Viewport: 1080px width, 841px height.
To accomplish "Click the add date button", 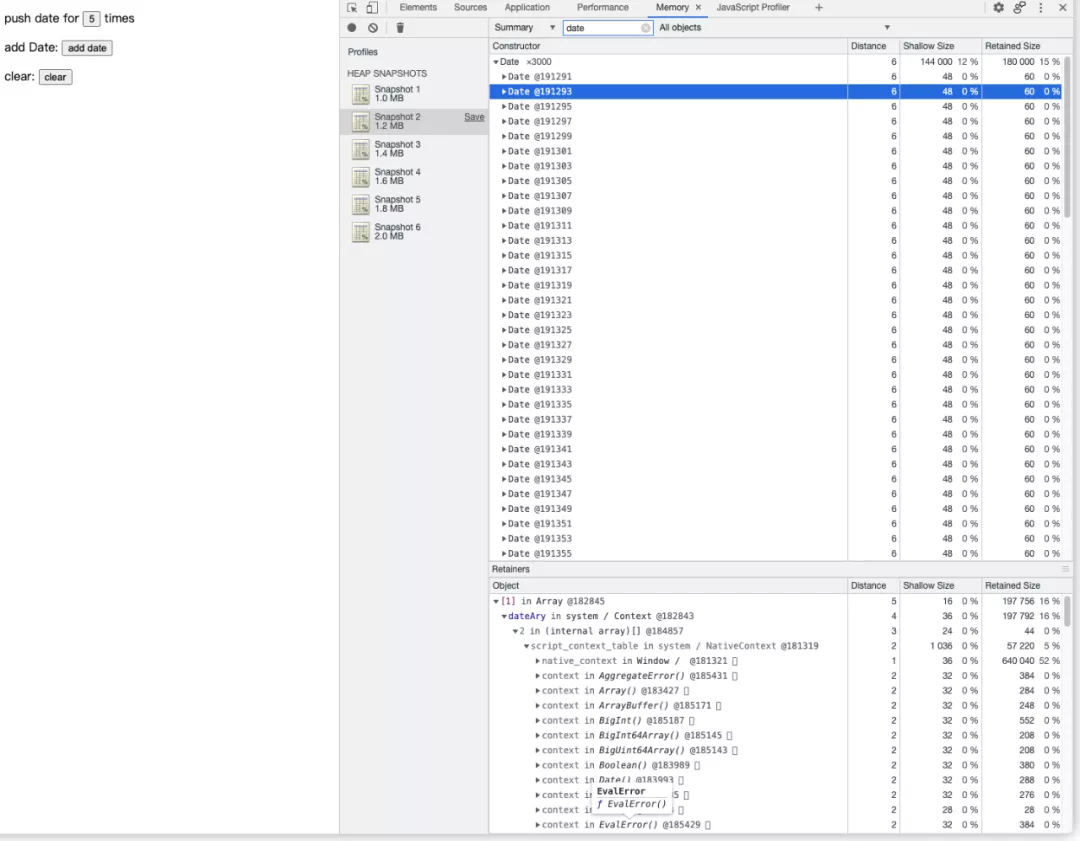I will pyautogui.click(x=87, y=48).
